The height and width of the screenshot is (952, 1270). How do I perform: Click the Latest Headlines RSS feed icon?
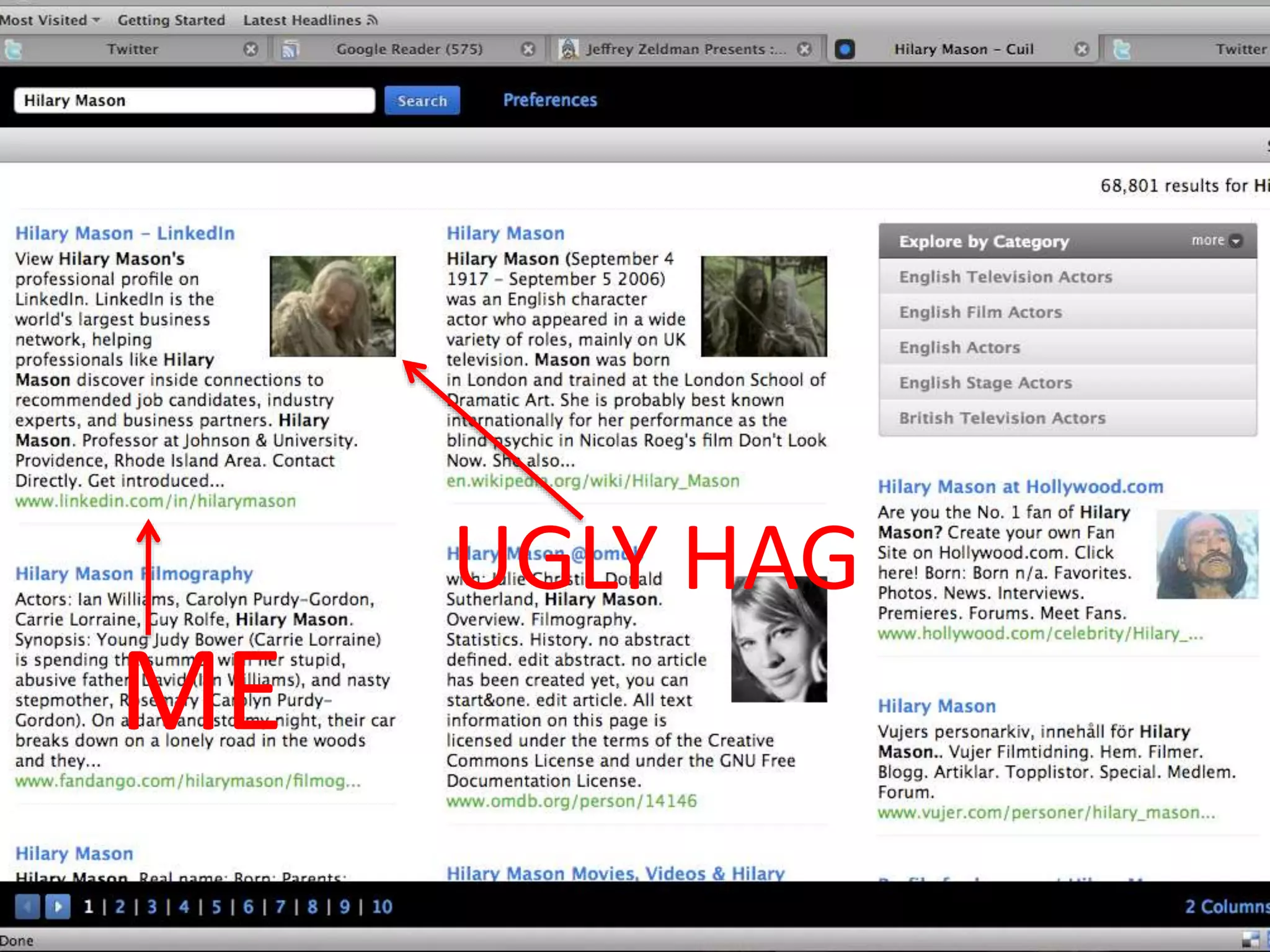(372, 20)
